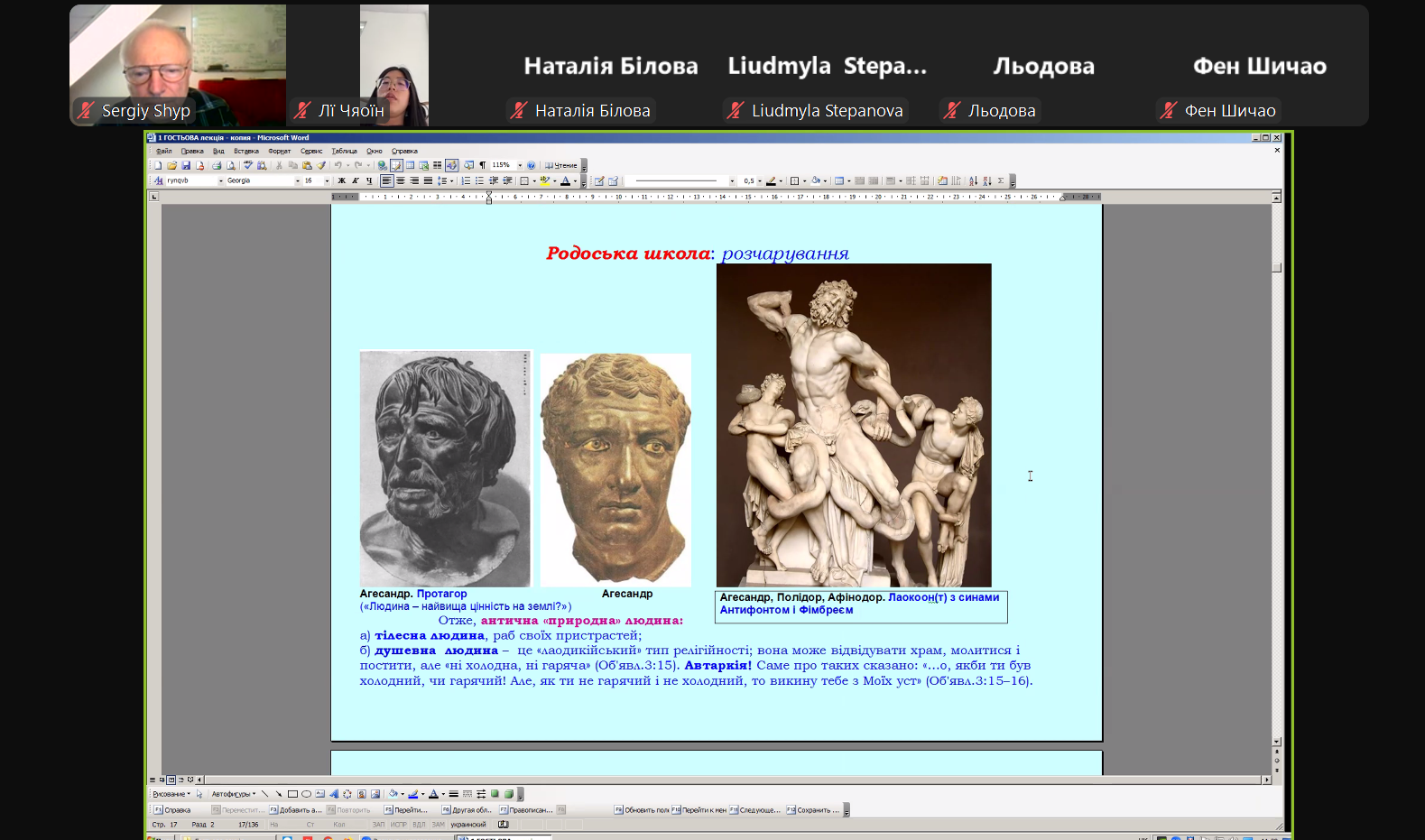
Task: Click the F5 Перейти function key button
Action: pos(405,810)
